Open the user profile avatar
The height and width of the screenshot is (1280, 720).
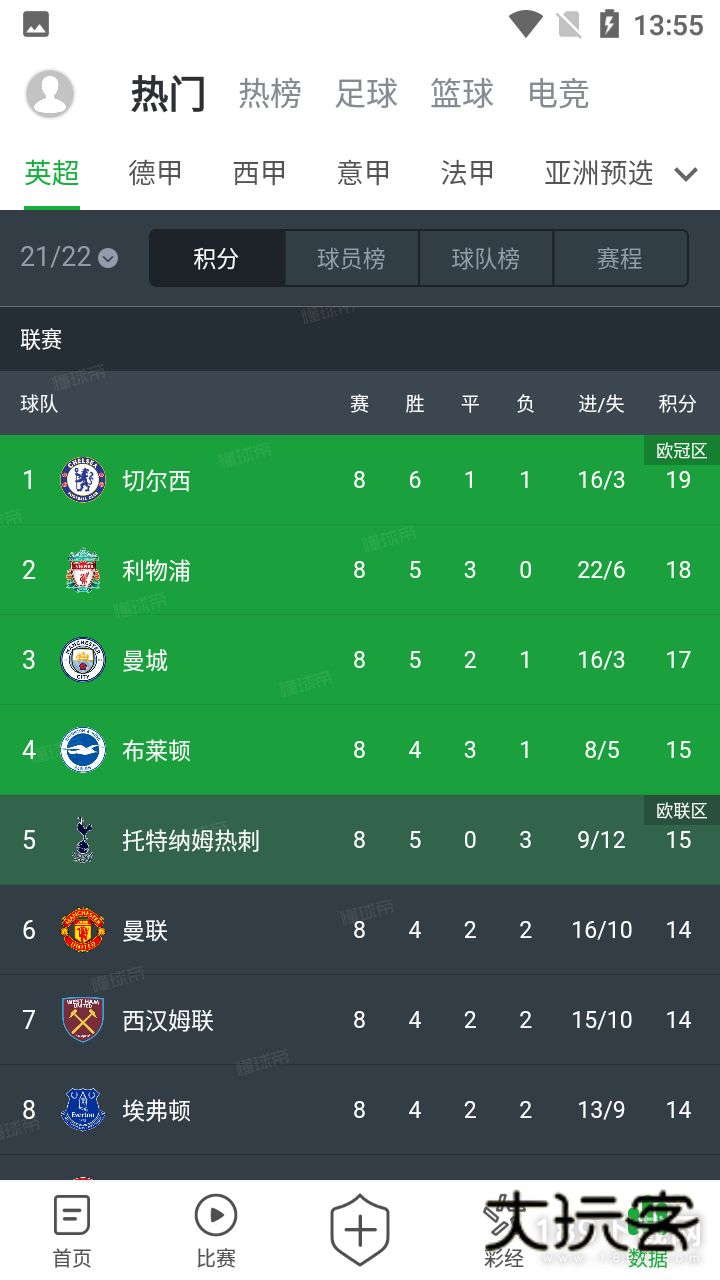(x=50, y=94)
